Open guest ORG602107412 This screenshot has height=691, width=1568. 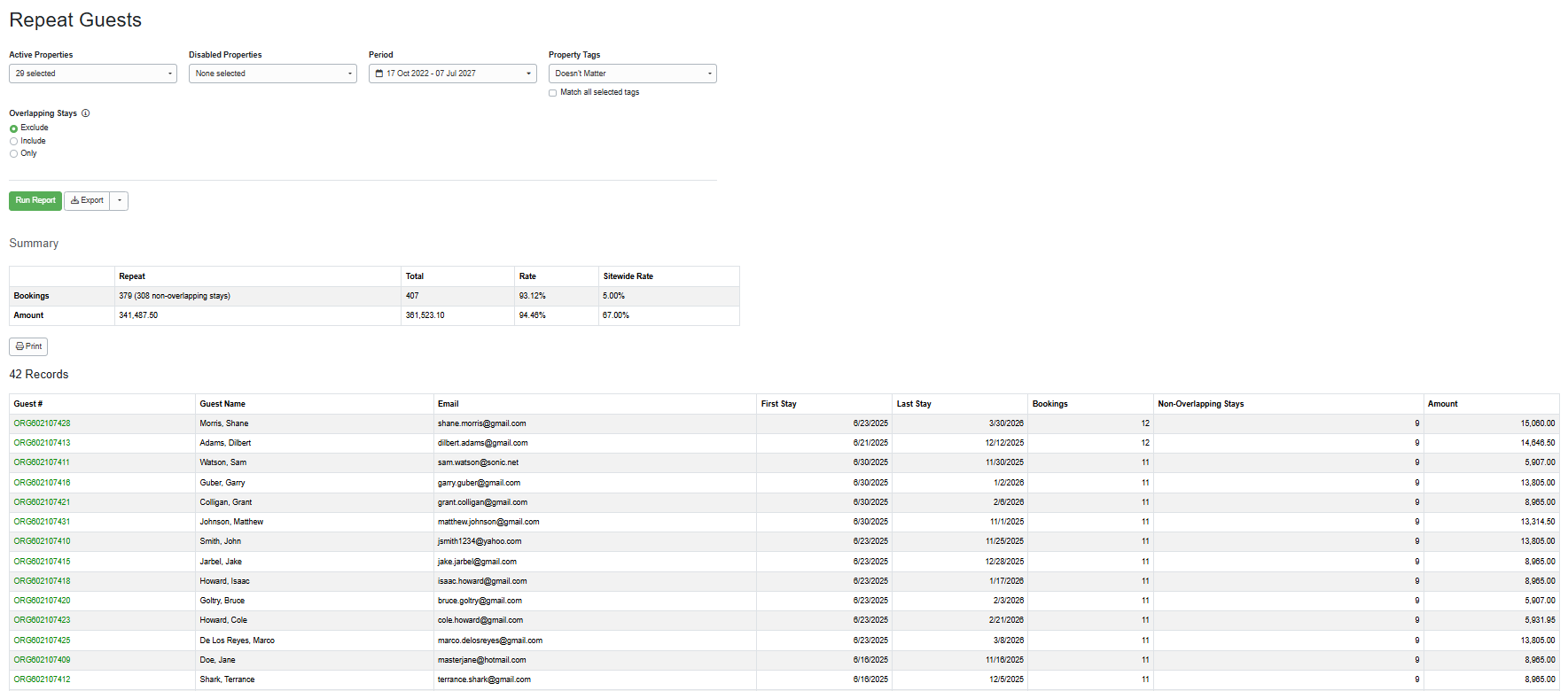click(42, 679)
